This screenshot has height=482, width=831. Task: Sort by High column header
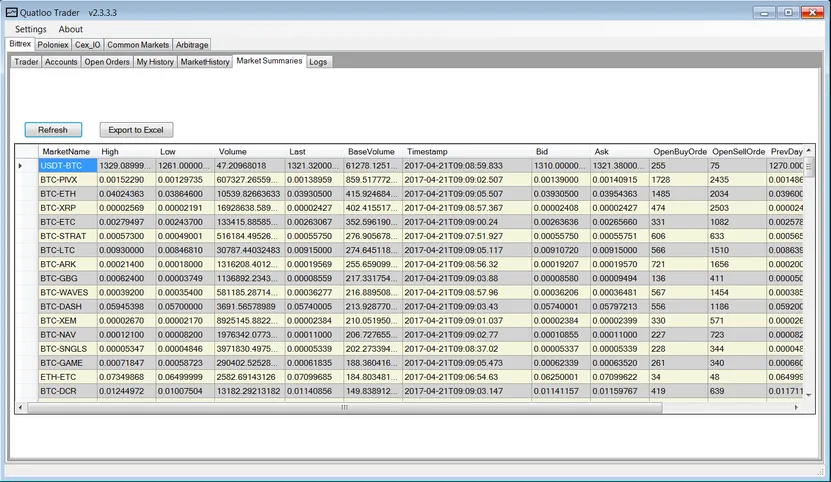click(126, 152)
